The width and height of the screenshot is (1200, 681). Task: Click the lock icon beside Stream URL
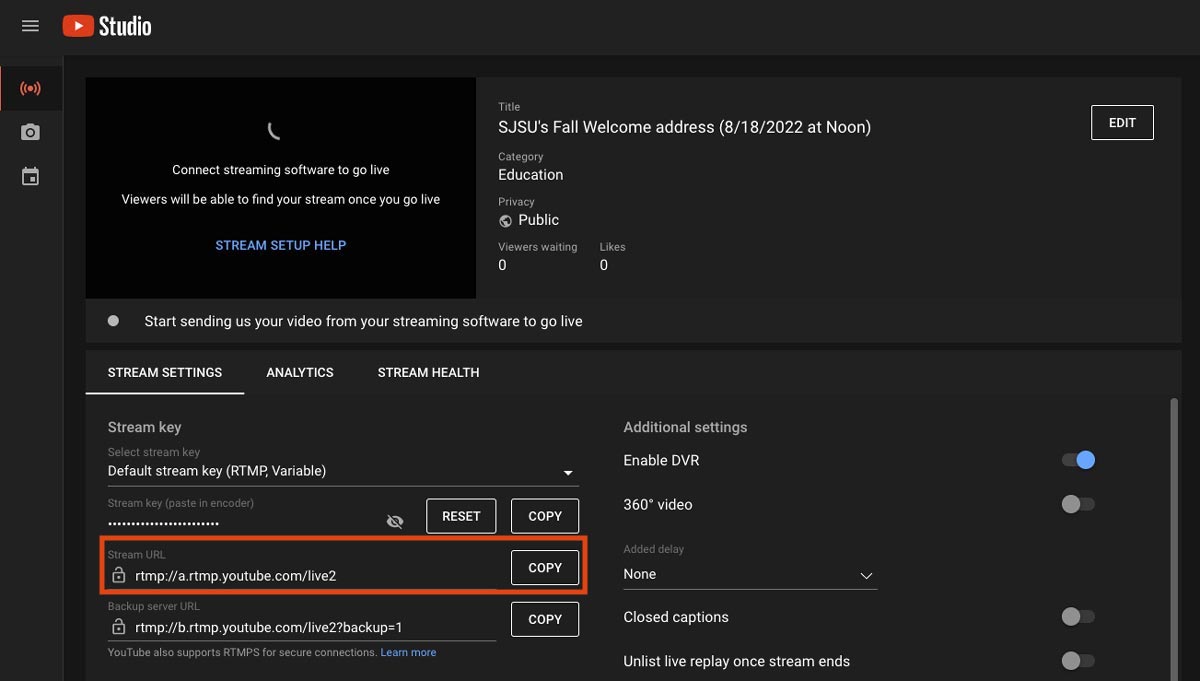point(119,575)
